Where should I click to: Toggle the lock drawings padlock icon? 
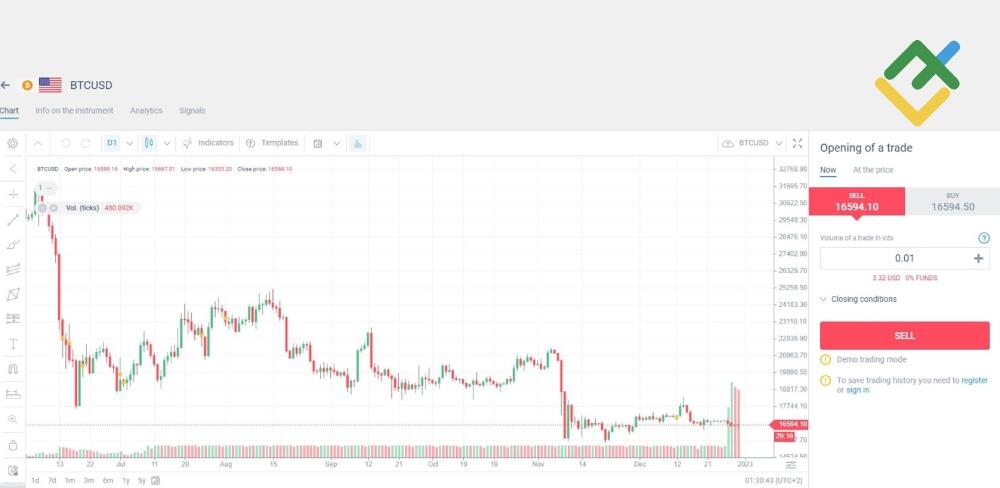pos(13,444)
